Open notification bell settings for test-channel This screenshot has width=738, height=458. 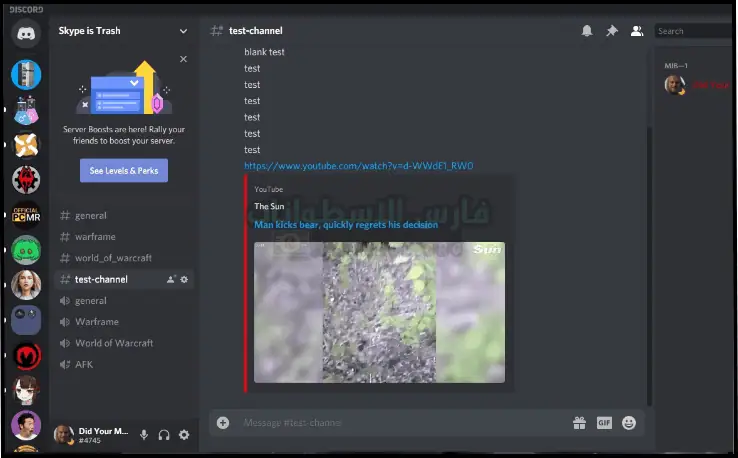pyautogui.click(x=587, y=31)
